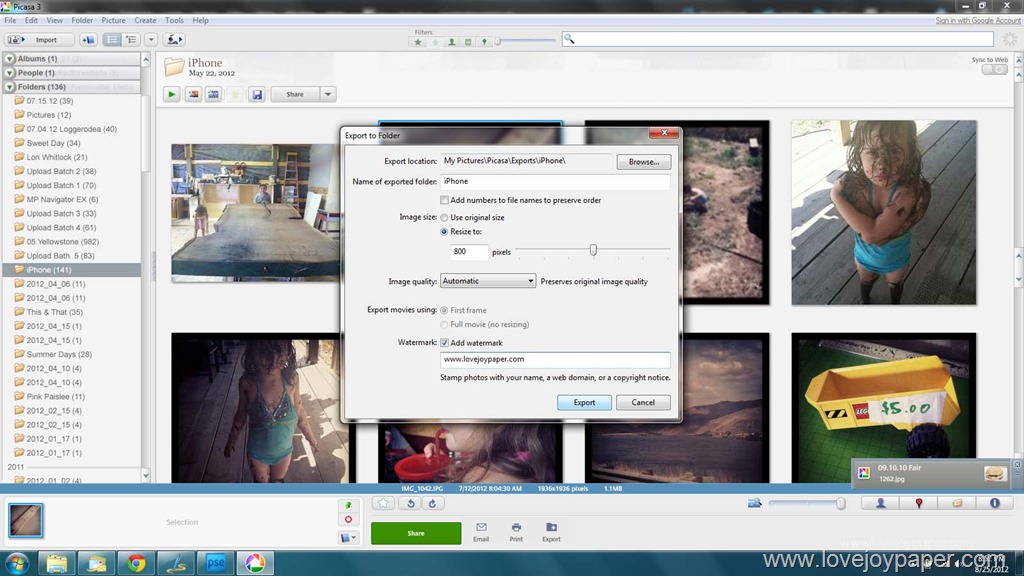This screenshot has width=1024, height=576.
Task: Rotate photo clockwise
Action: tap(432, 504)
